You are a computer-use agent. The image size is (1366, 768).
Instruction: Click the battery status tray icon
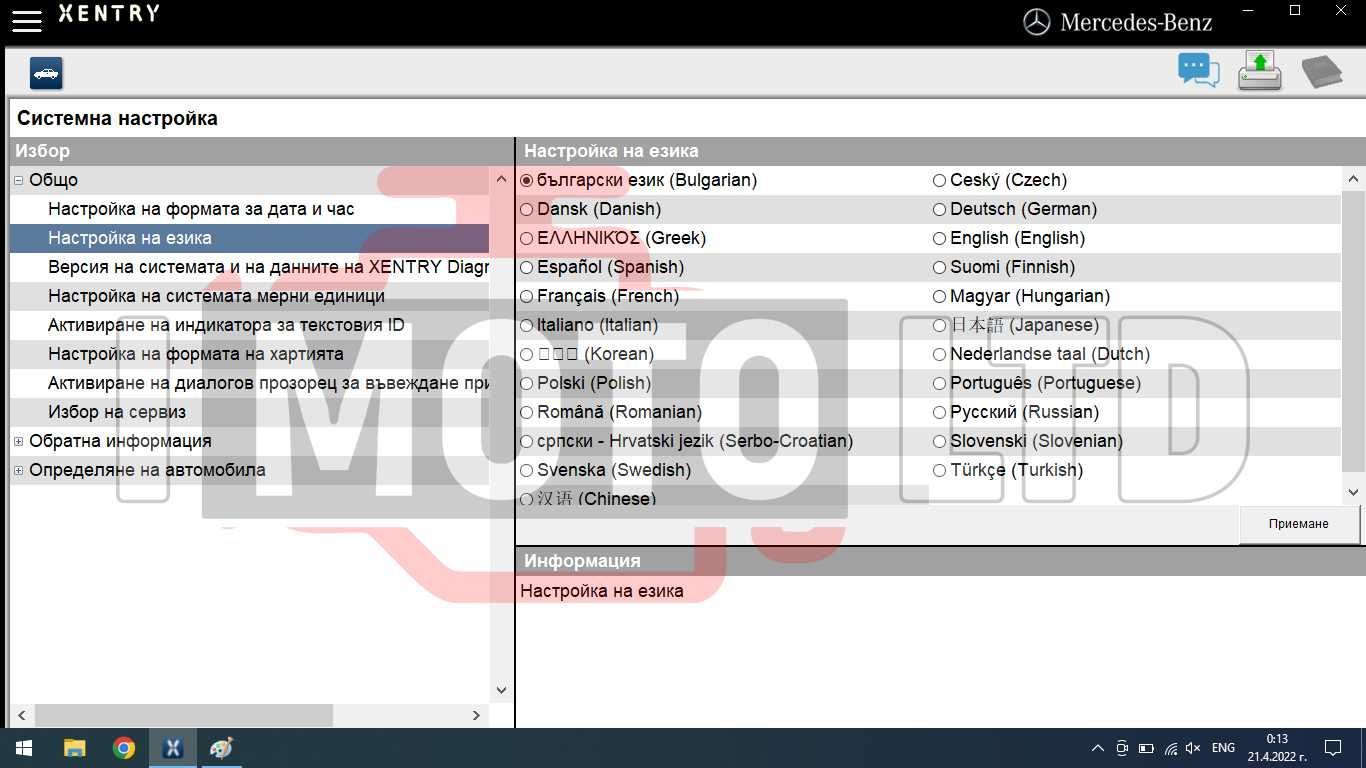coord(1146,748)
